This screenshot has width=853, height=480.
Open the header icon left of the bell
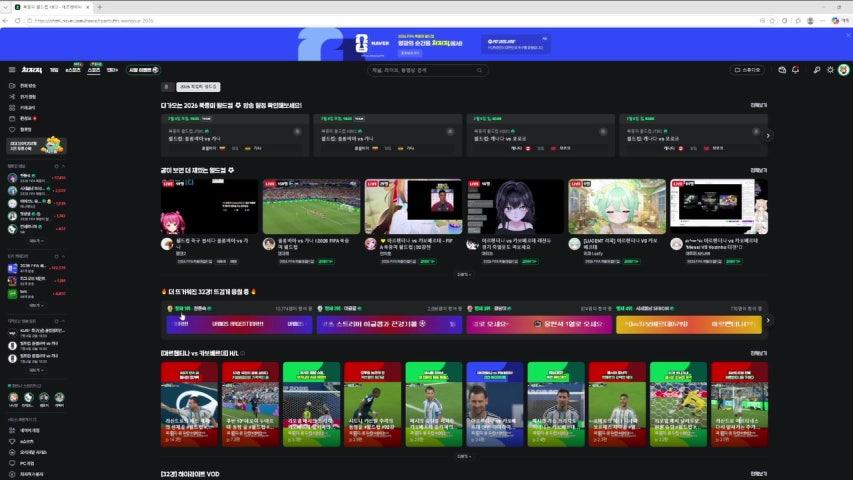[782, 70]
